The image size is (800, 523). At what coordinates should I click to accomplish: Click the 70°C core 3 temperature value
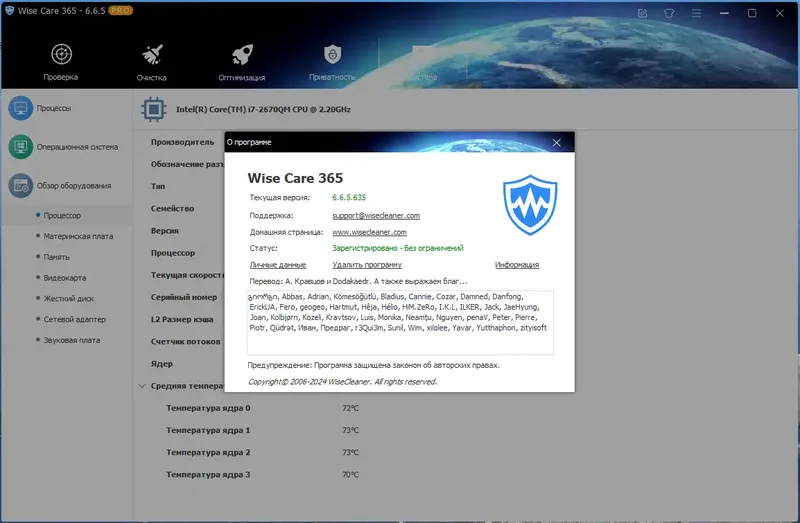click(x=351, y=475)
